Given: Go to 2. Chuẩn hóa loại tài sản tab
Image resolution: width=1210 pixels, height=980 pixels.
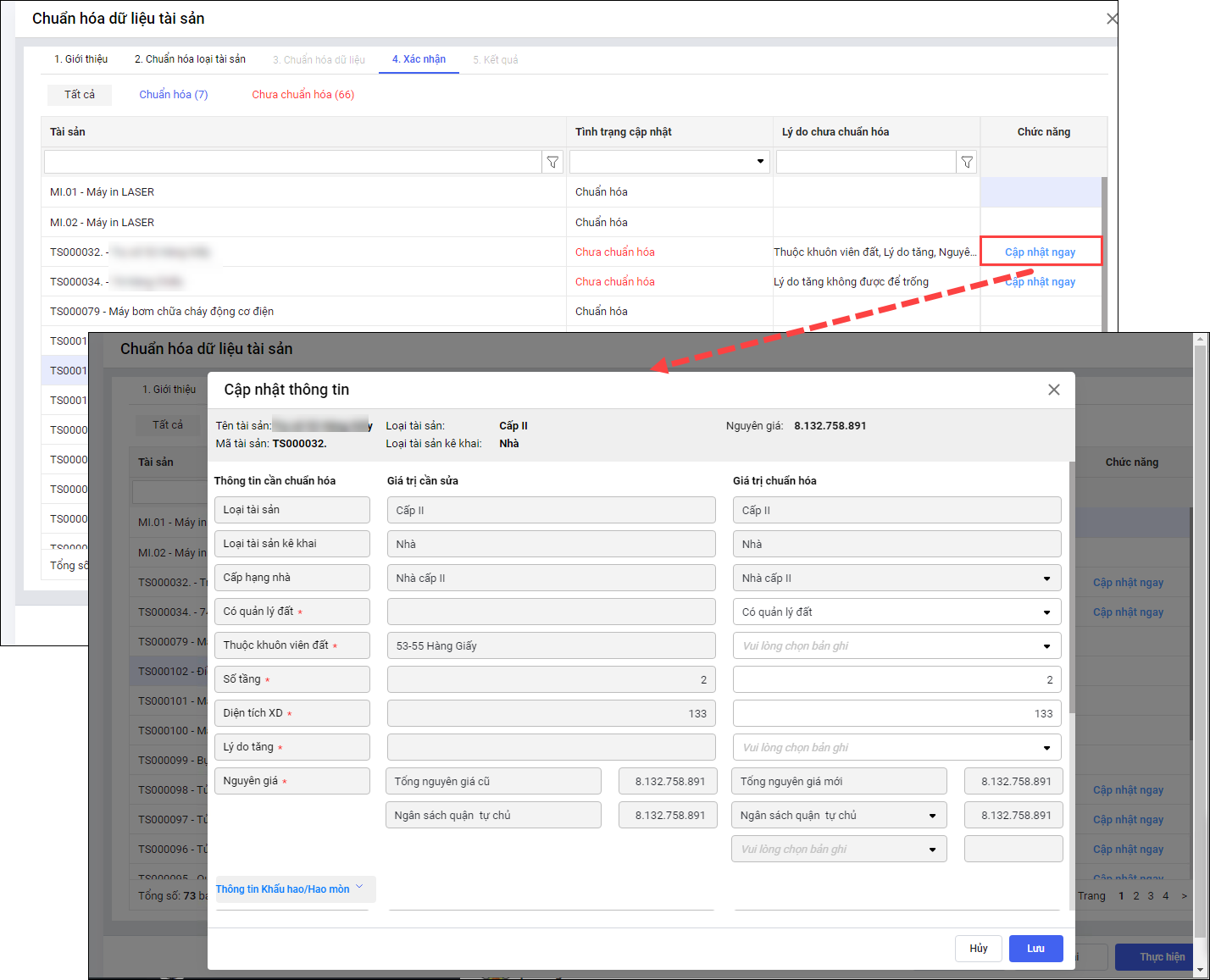Looking at the screenshot, I should click(x=190, y=59).
